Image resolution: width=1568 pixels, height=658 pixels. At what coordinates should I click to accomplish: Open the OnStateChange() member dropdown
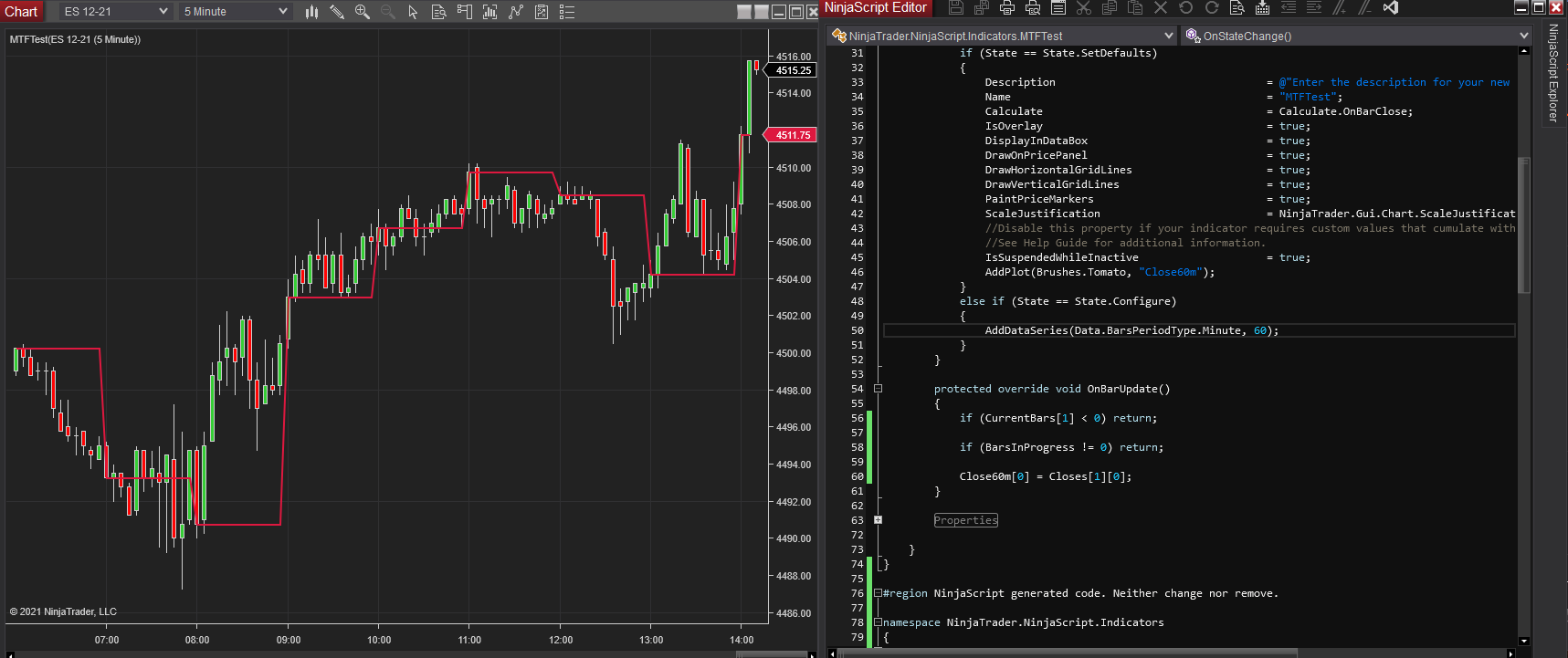[x=1356, y=36]
